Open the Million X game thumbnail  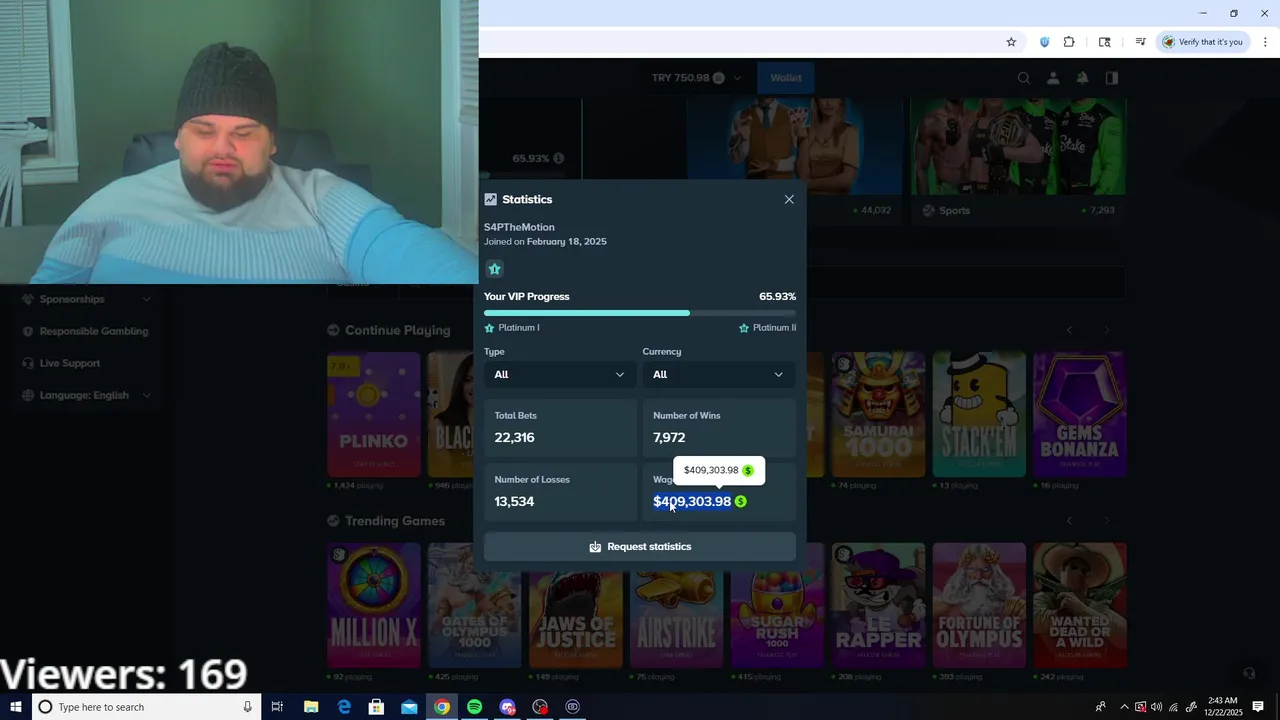[374, 605]
